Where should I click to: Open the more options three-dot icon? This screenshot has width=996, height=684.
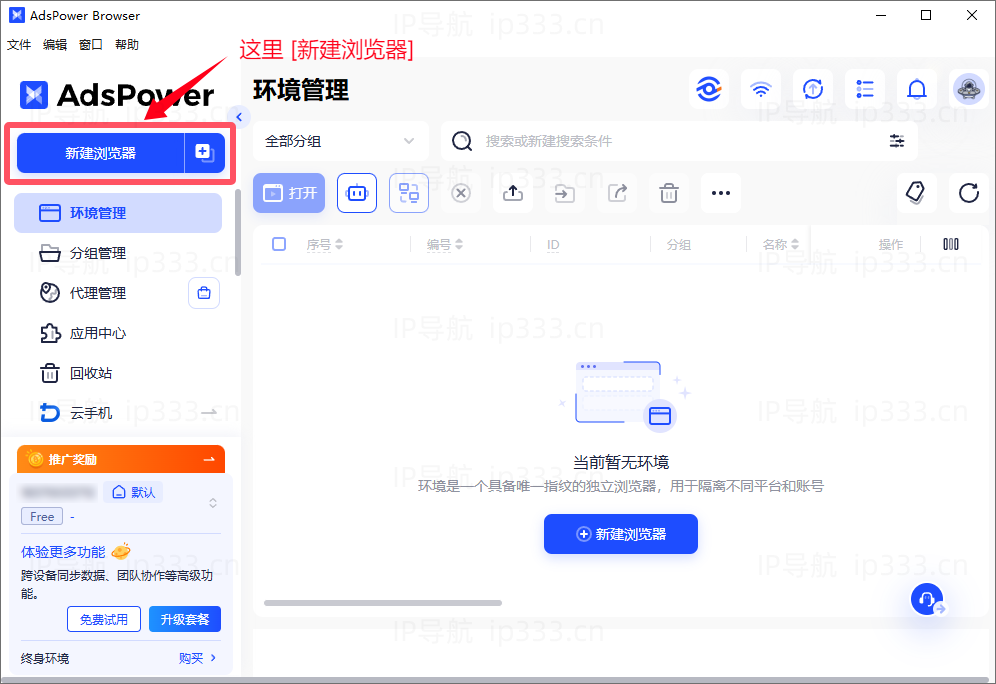tap(721, 192)
